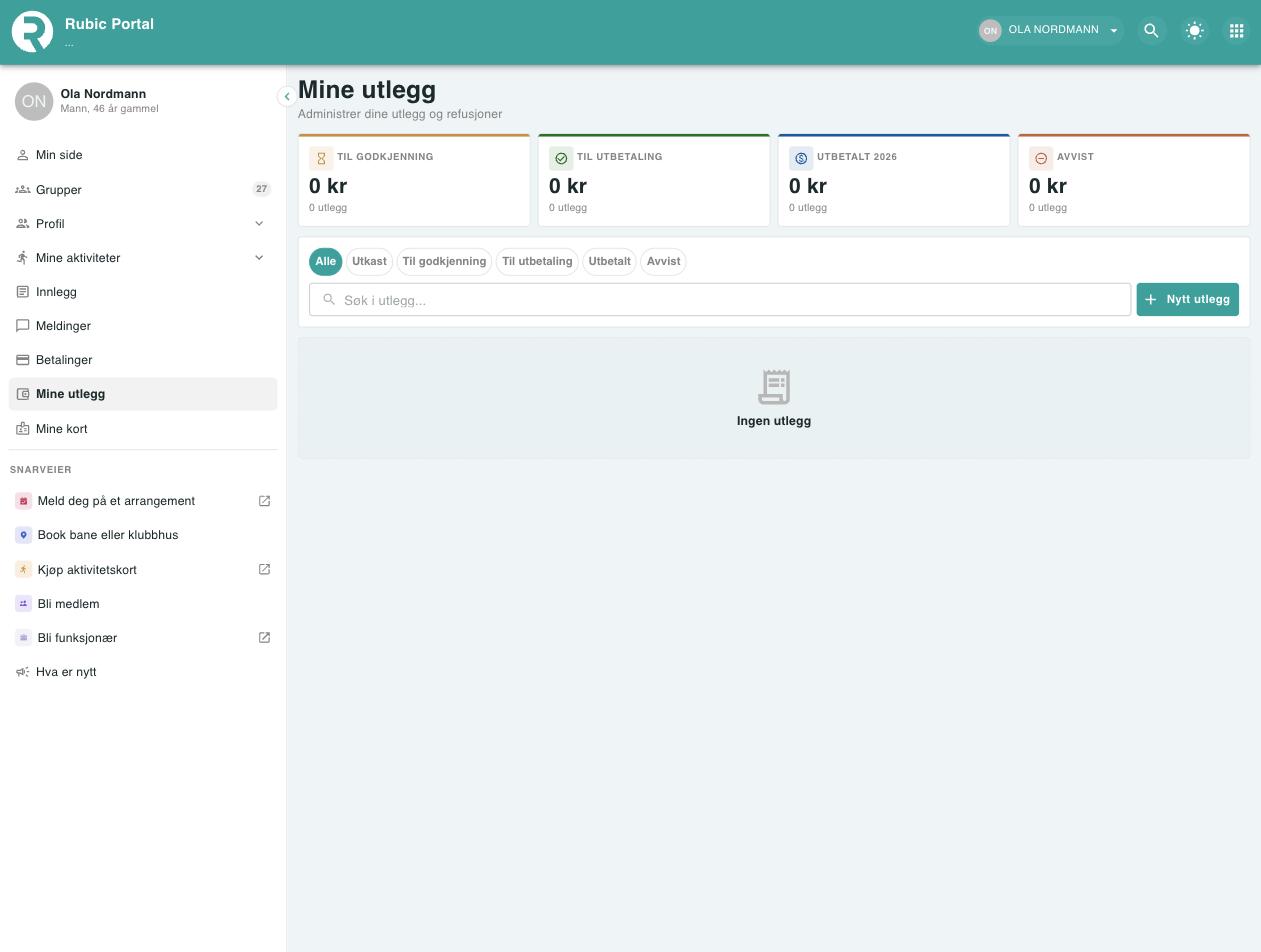Image resolution: width=1261 pixels, height=952 pixels.
Task: Click the calendar icon for Meld deg på et arrangement
Action: (24, 501)
